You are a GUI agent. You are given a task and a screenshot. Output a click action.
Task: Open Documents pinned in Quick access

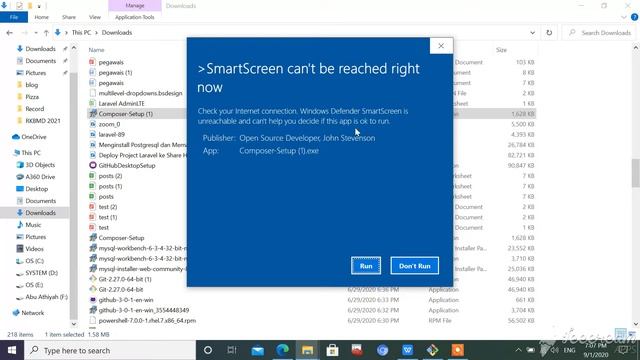(40, 61)
